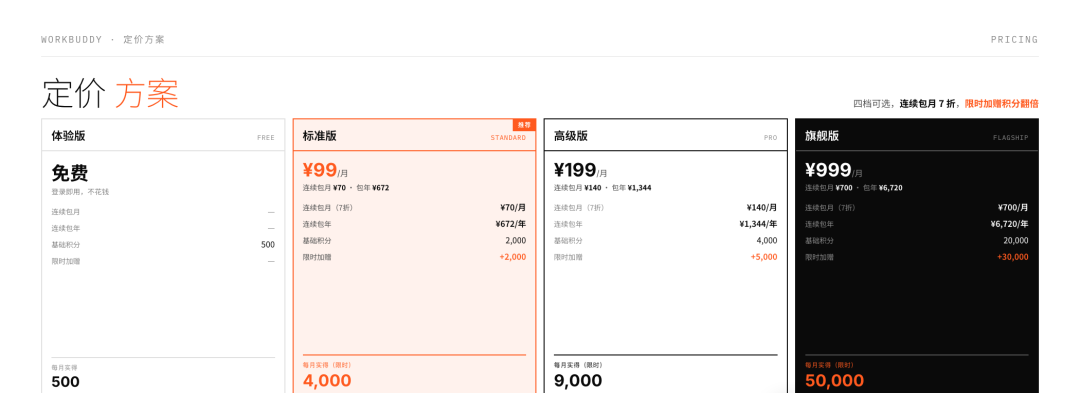The height and width of the screenshot is (393, 1080).
Task: Click the STANDARD tag label
Action: pos(508,138)
